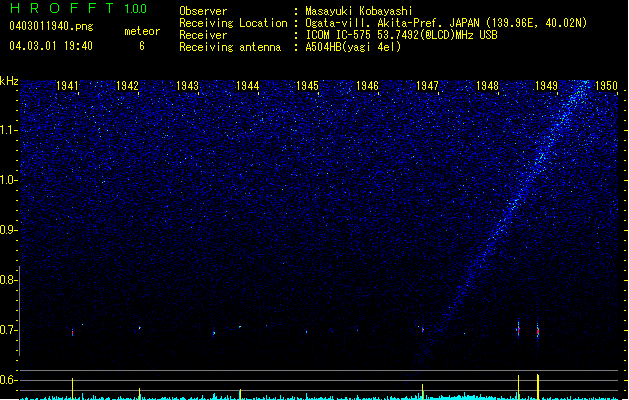Click the meteor count value 6
This screenshot has width=629, height=400.
point(142,46)
